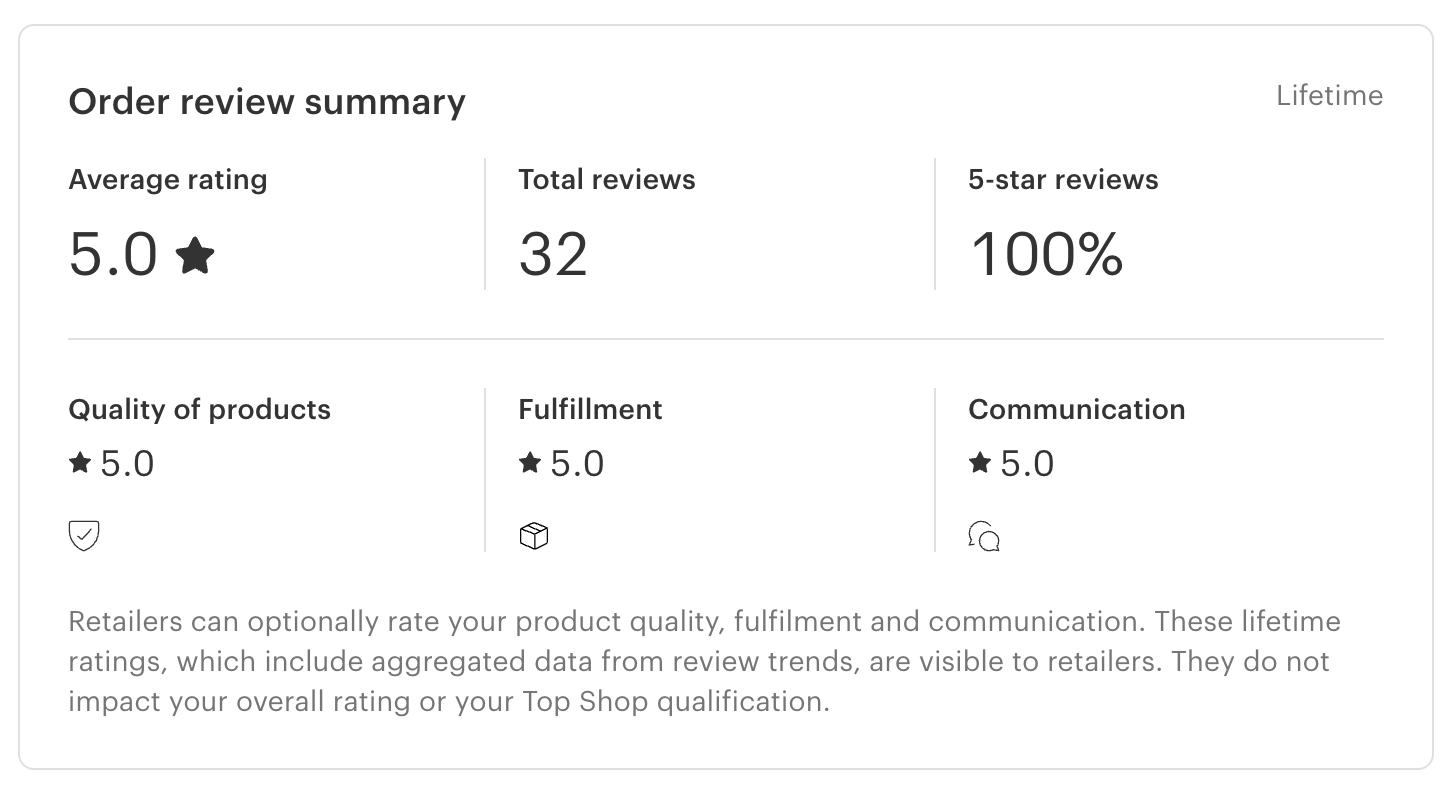Click the retailer ratings explanation paragraph
The height and width of the screenshot is (796, 1456).
[x=700, y=661]
